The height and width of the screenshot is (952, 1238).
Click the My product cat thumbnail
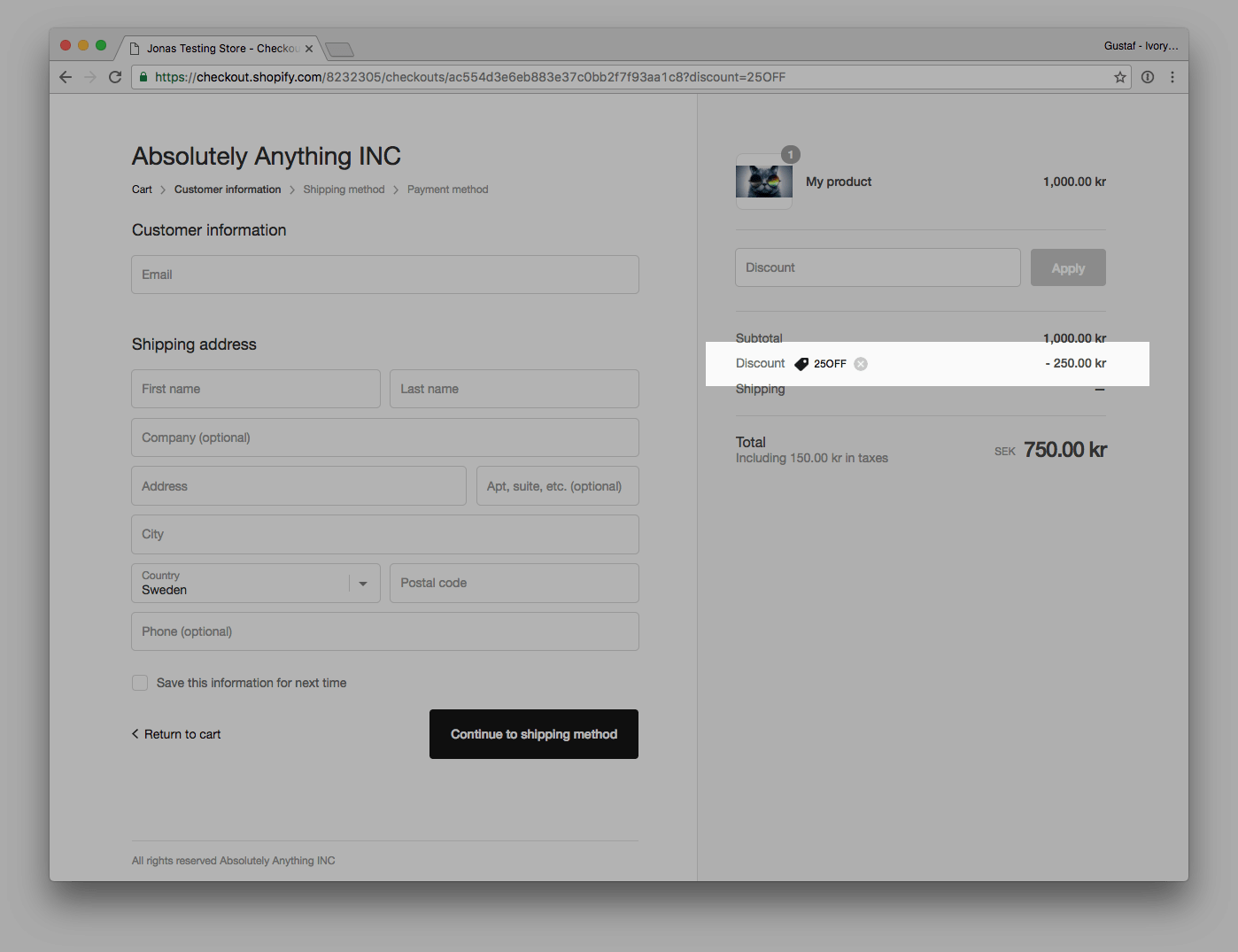pos(764,182)
